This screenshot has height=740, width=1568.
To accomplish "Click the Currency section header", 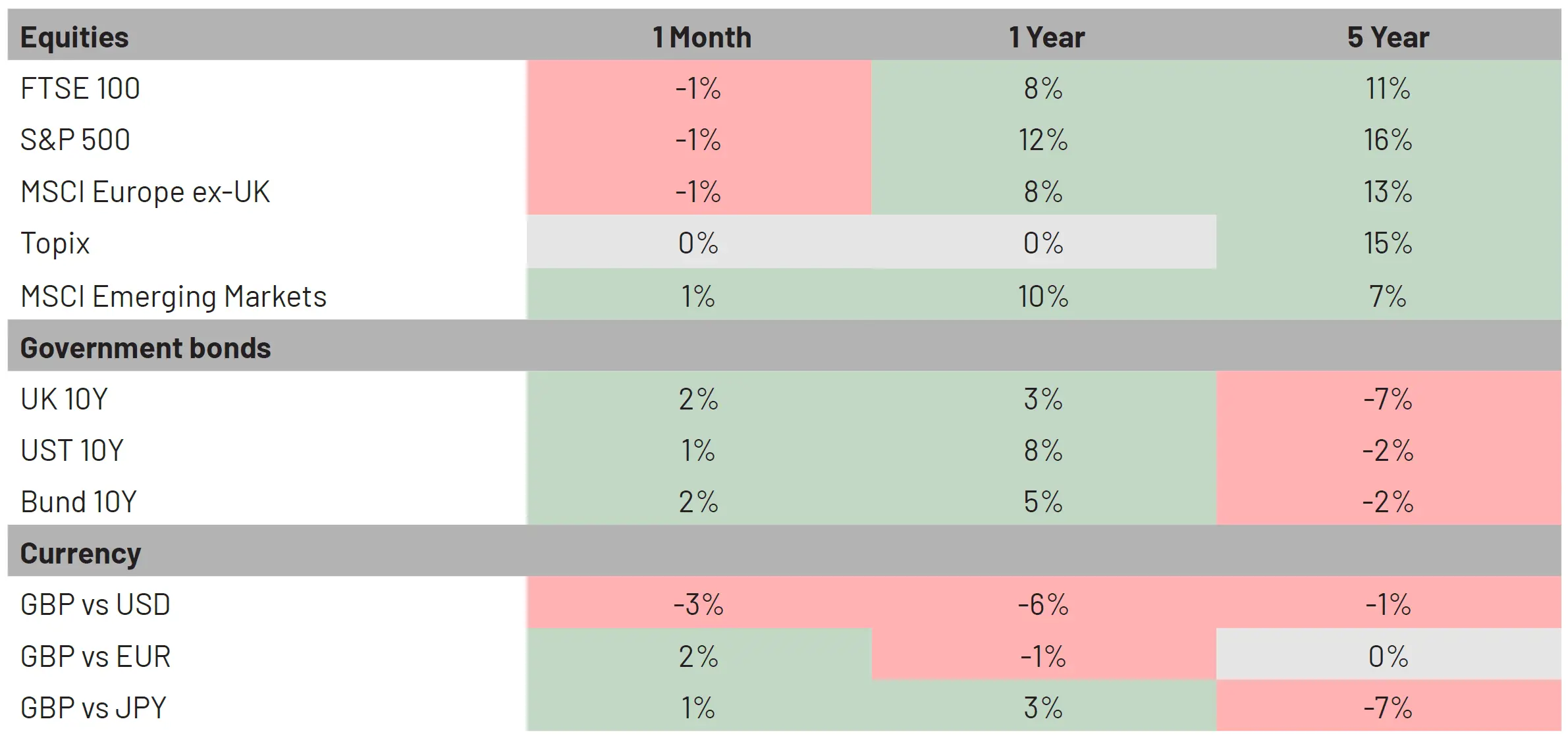I will click(80, 553).
